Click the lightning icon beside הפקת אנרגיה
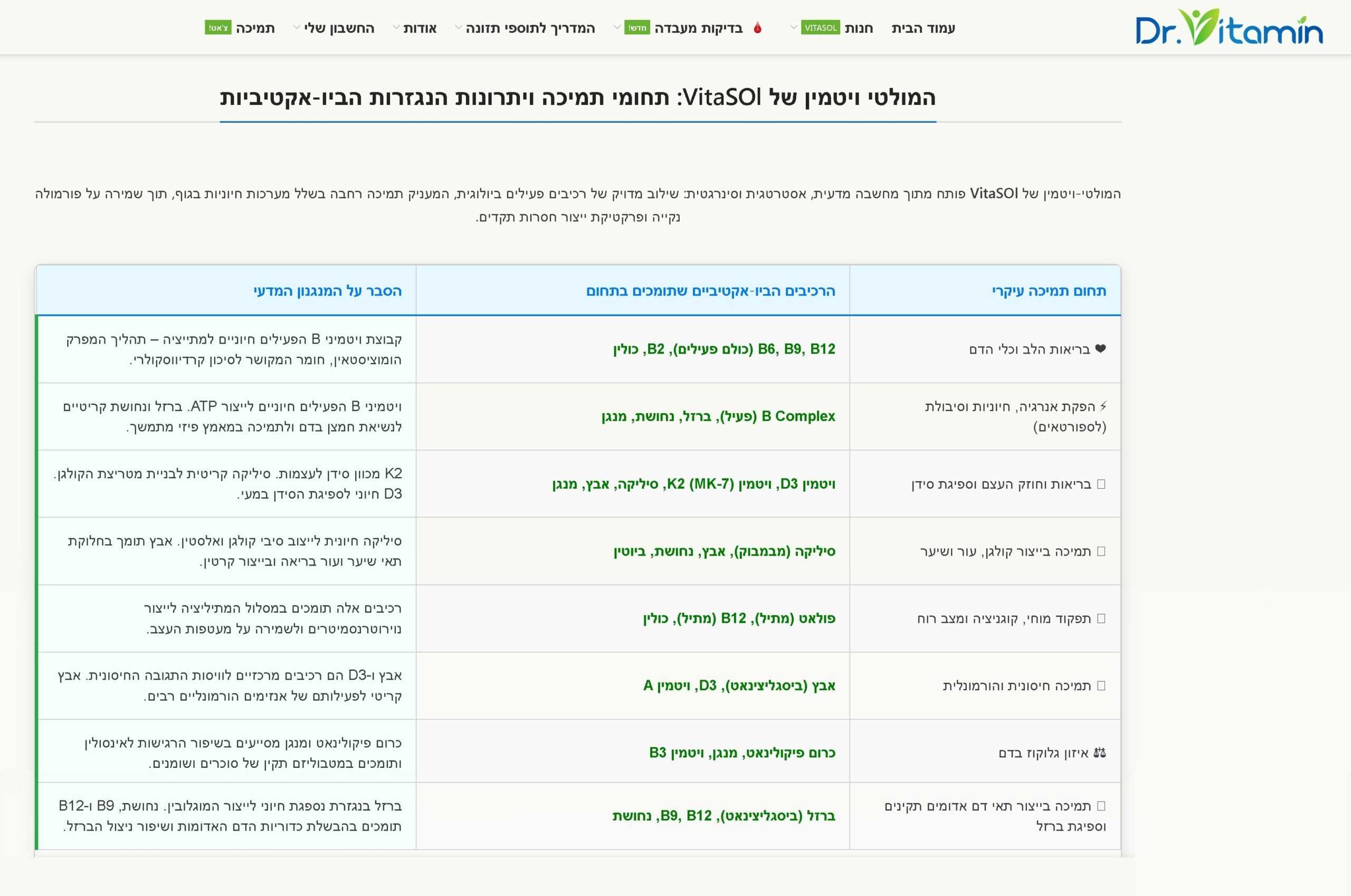This screenshot has height=896, width=1351. (x=1103, y=406)
